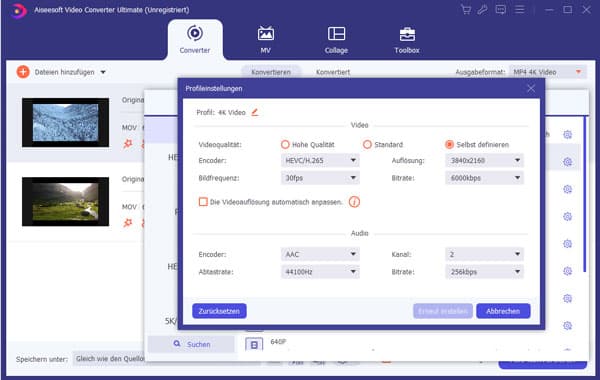Image resolution: width=600 pixels, height=380 pixels.
Task: Click the orange plus add-files icon
Action: (23, 72)
